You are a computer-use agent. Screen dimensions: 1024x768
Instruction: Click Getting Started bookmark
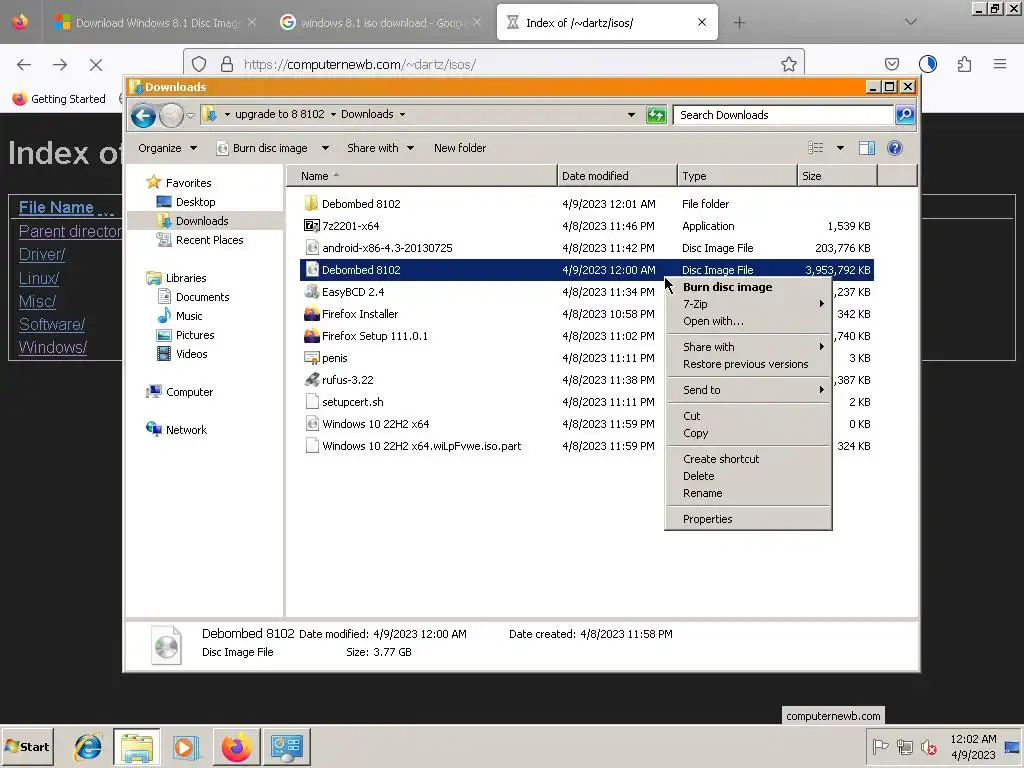point(59,99)
